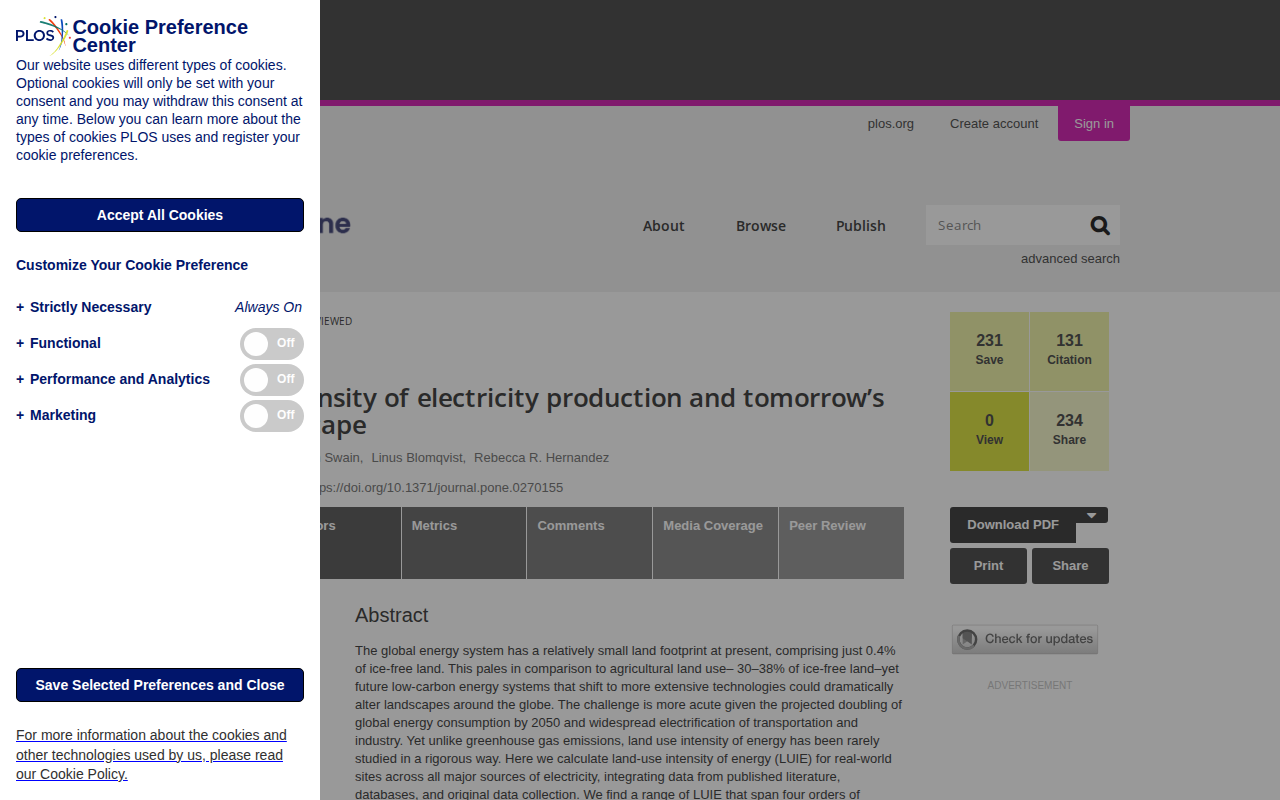Click the Check for updates badge
The height and width of the screenshot is (800, 1280).
click(1025, 639)
